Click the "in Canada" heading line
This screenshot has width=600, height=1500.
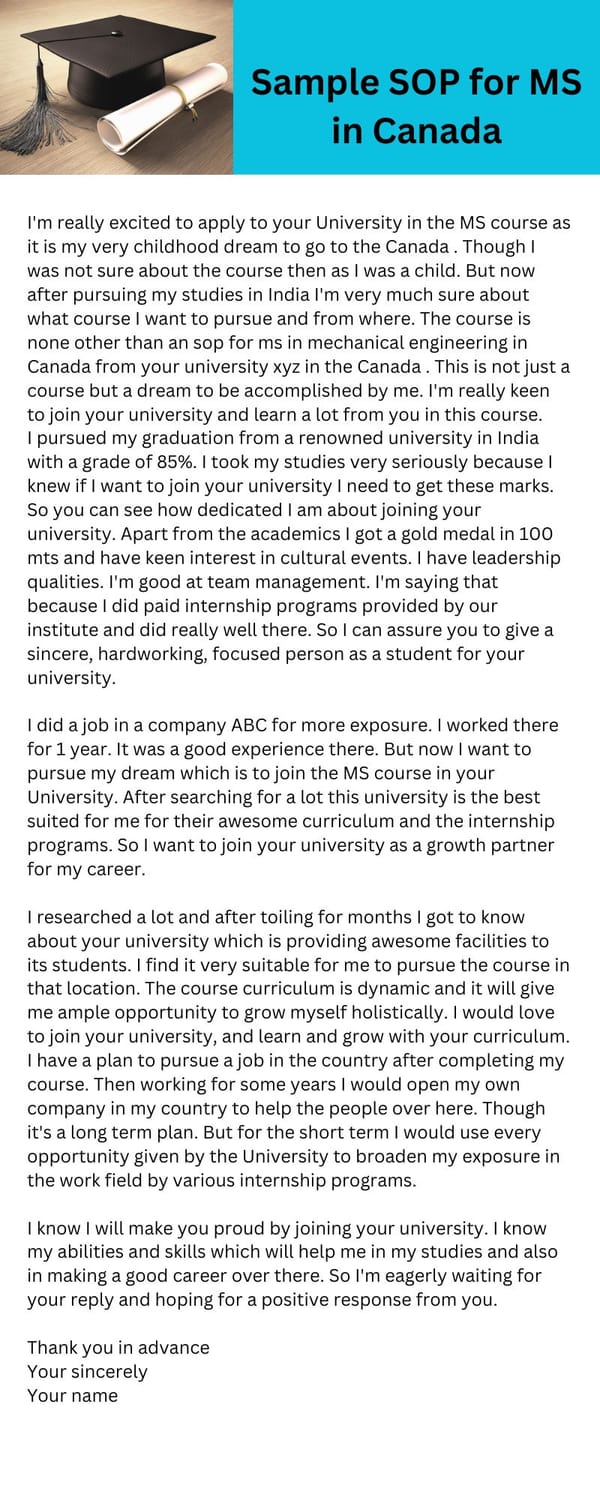[x=416, y=130]
